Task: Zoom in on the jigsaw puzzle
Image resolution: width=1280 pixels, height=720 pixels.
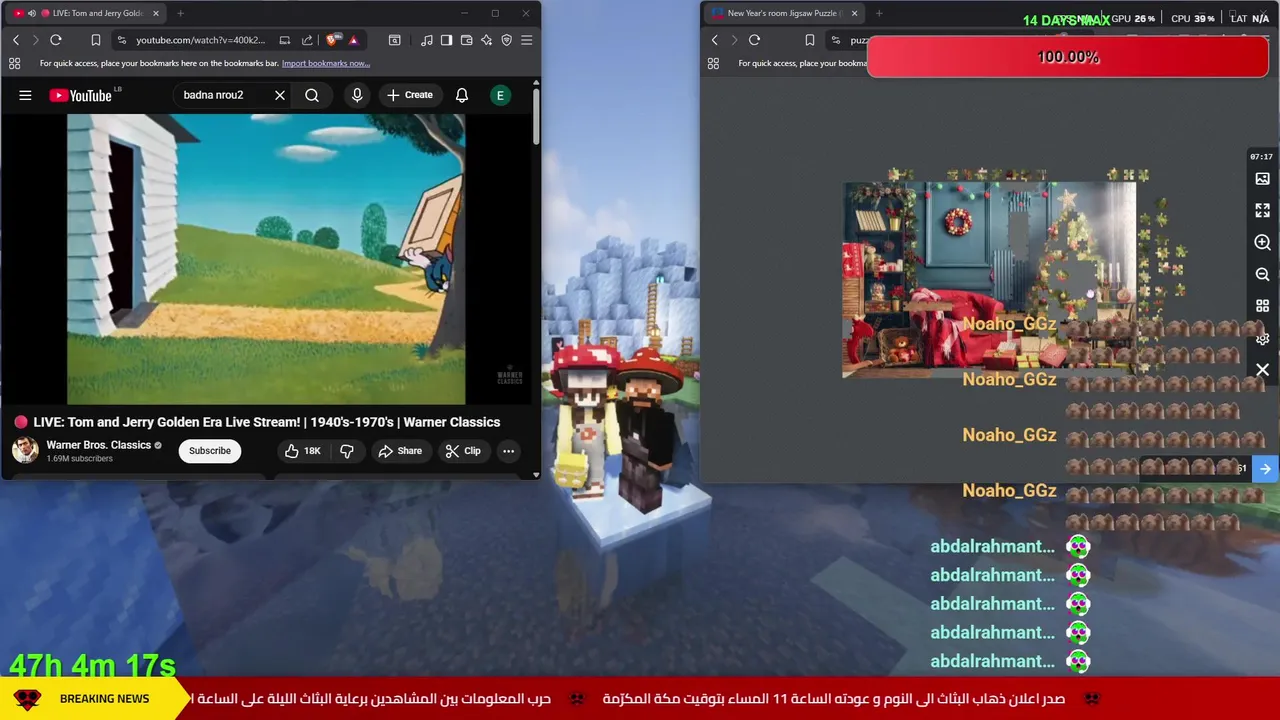Action: click(1262, 243)
